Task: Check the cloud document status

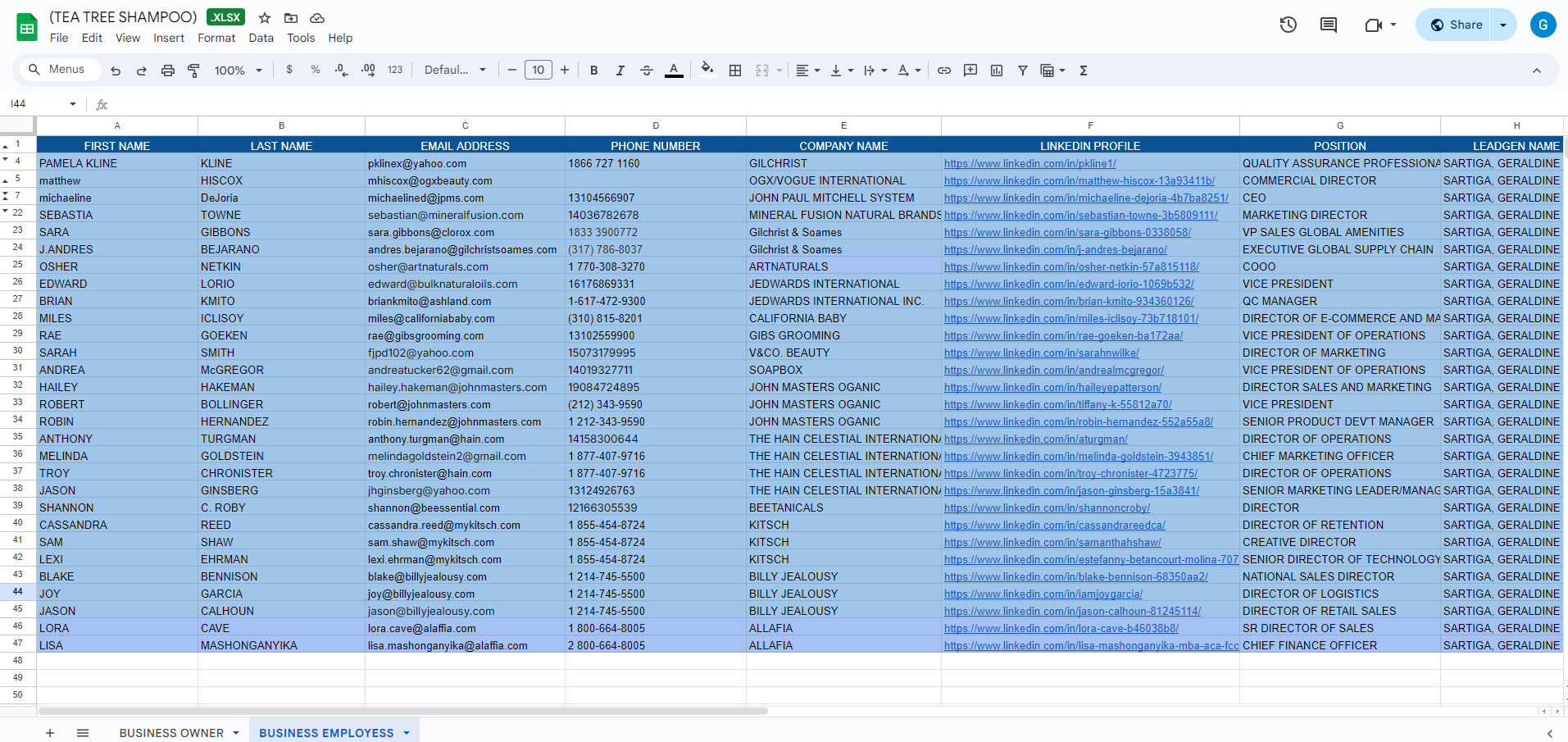Action: click(317, 18)
